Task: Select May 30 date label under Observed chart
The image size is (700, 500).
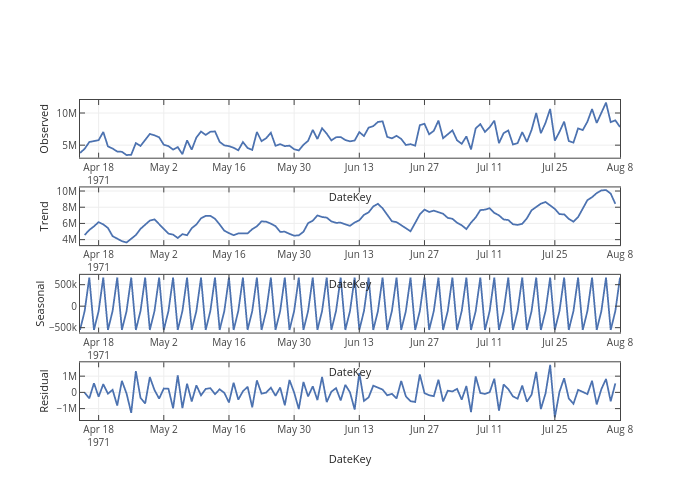Action: pyautogui.click(x=294, y=167)
